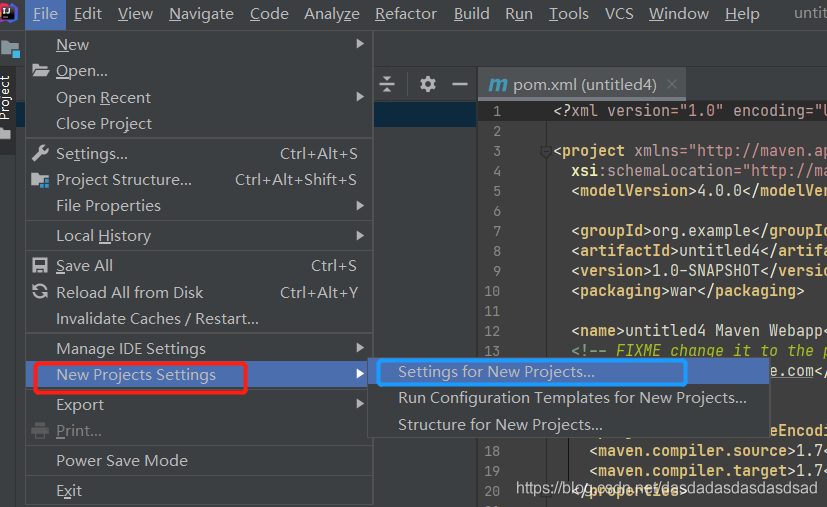Open the vertical Project side tab
827x507 pixels.
coord(6,97)
